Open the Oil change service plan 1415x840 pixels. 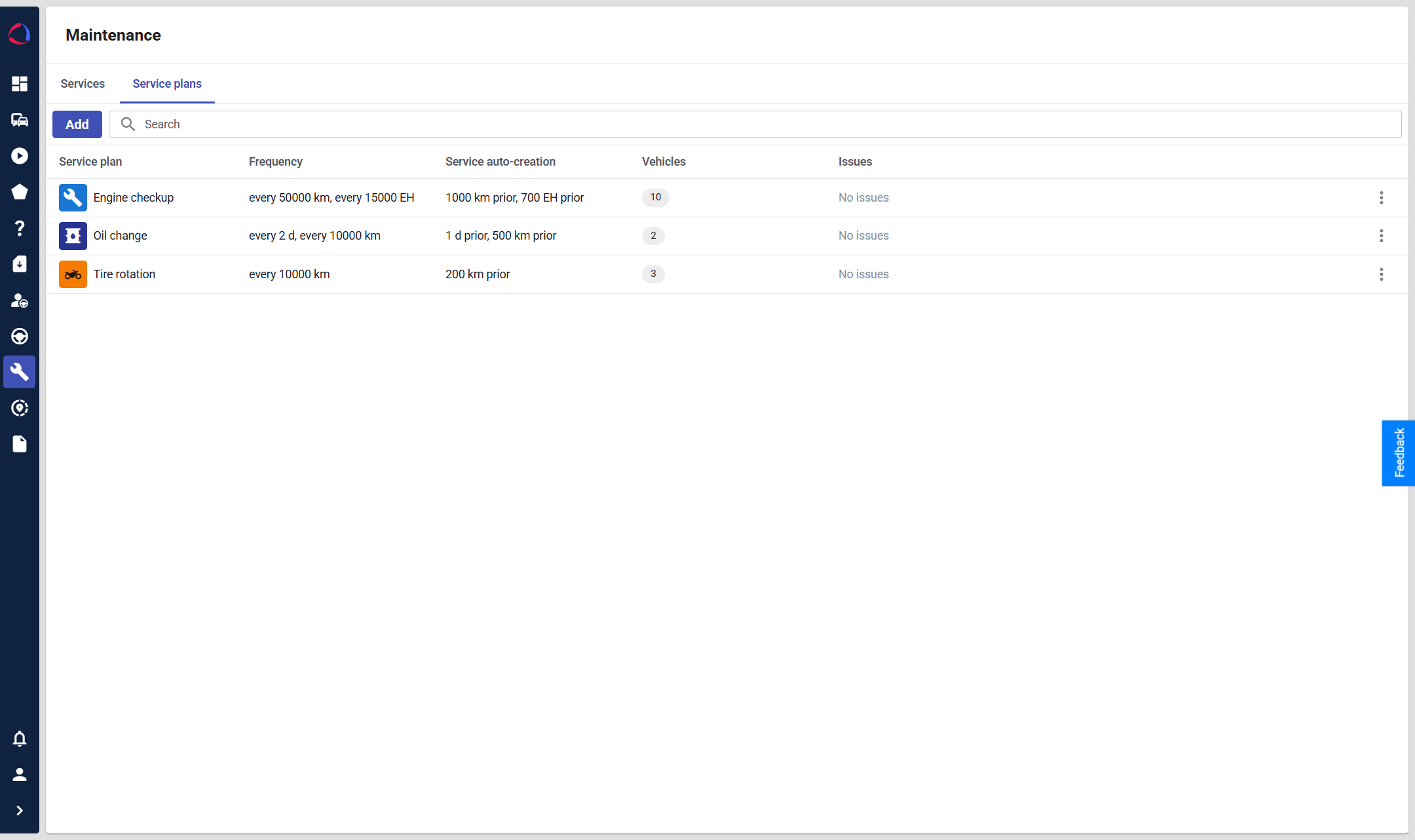click(121, 236)
